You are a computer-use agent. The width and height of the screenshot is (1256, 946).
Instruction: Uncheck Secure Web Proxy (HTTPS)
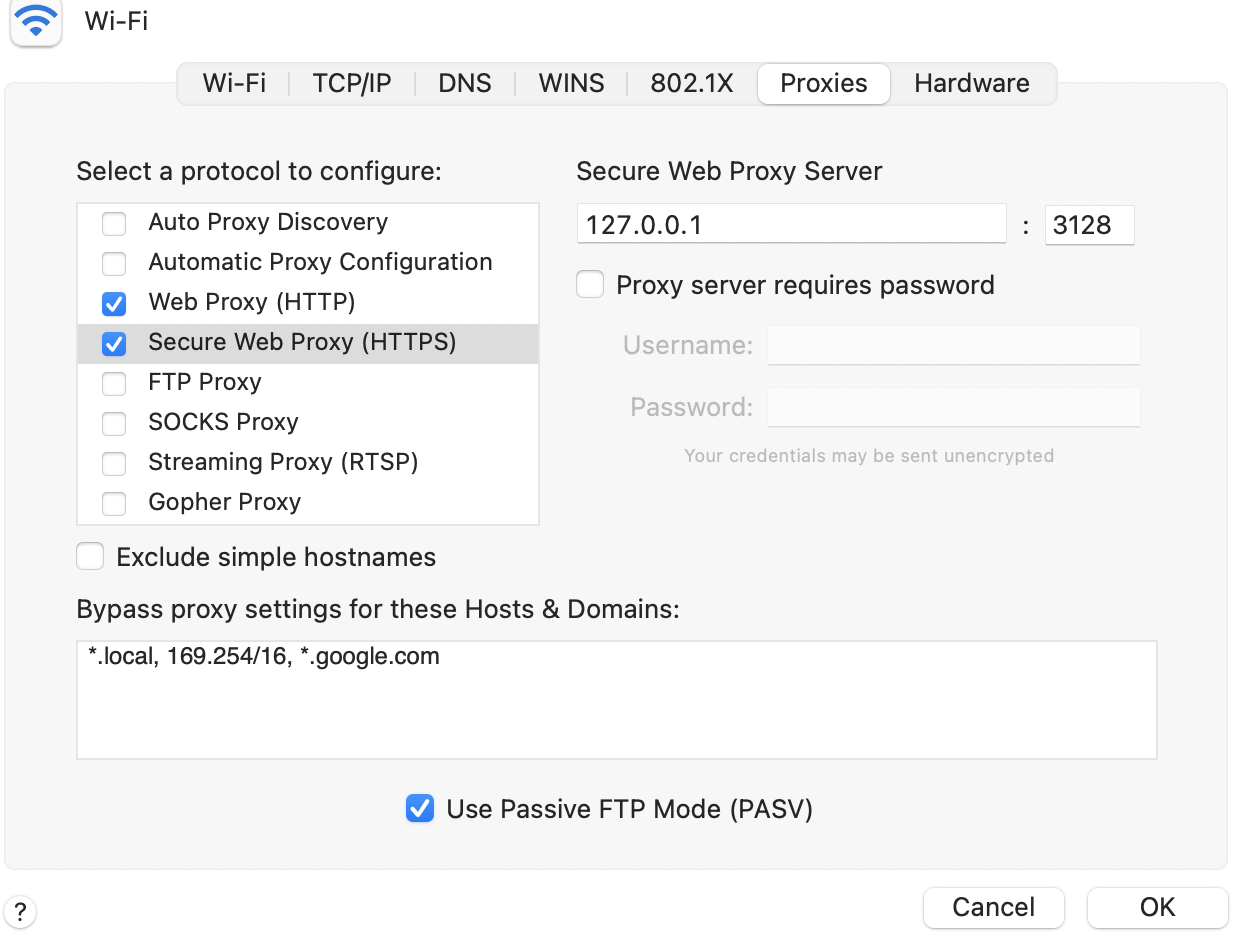tap(114, 343)
